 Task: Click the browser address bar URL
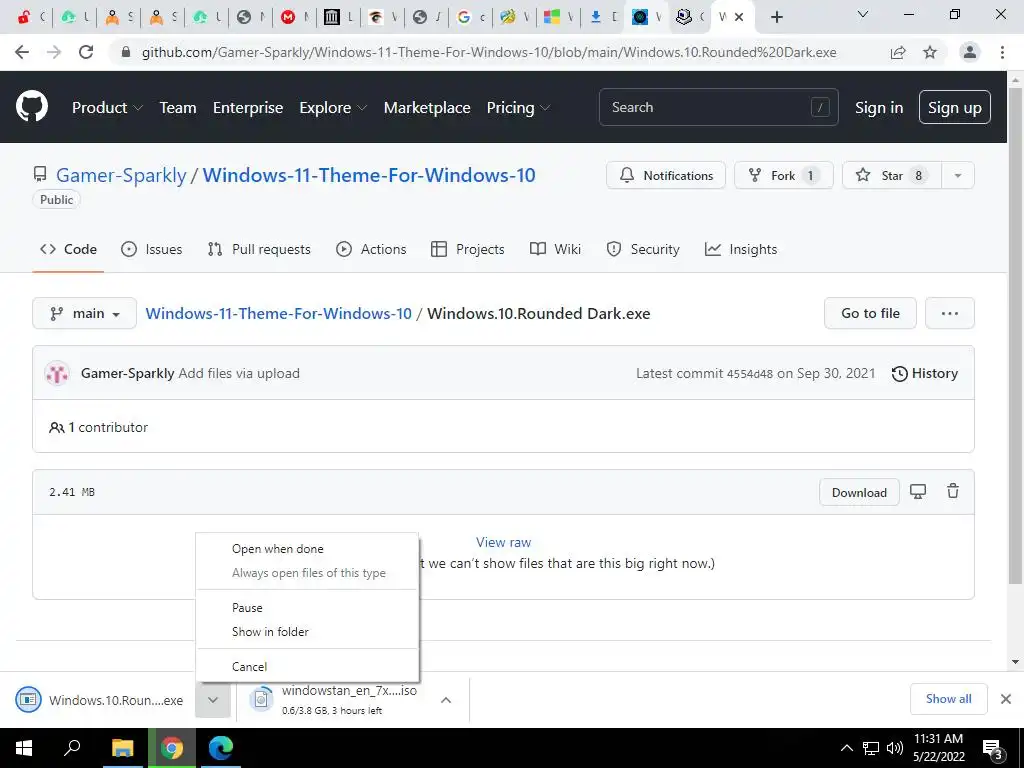(489, 52)
